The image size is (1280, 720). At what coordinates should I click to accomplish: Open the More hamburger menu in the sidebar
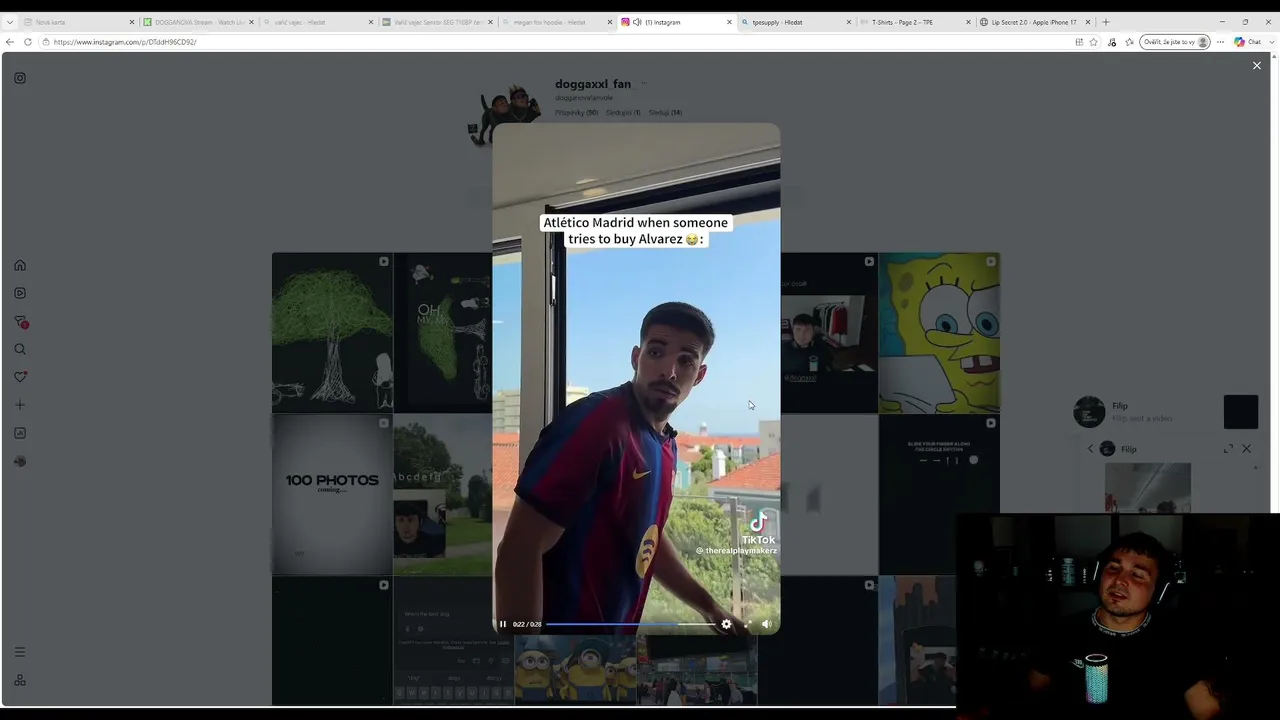pos(20,652)
